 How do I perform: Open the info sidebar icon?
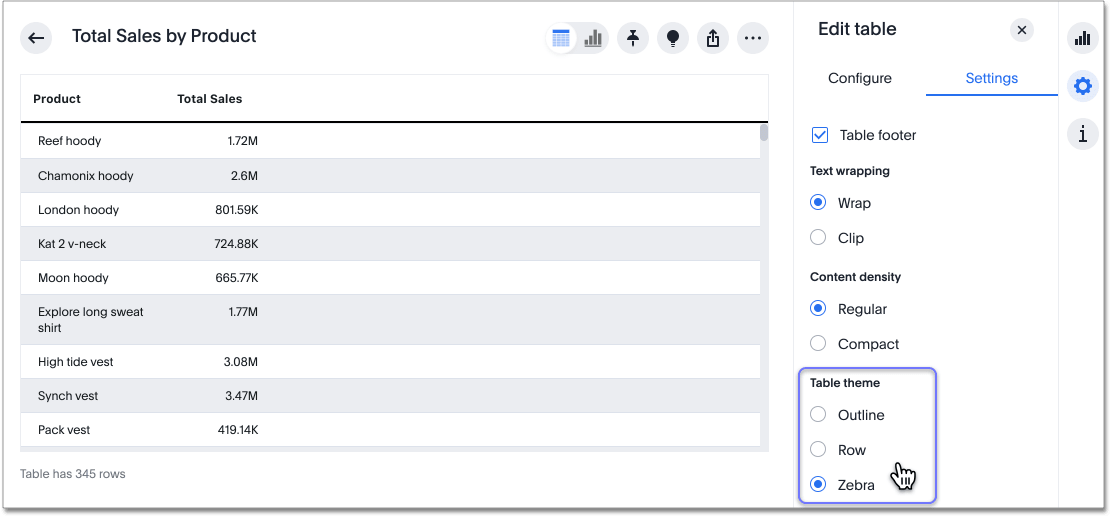1082,133
